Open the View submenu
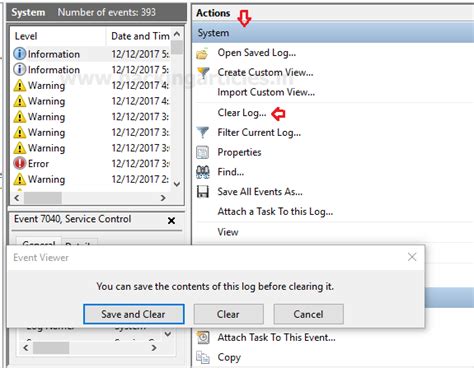 (228, 232)
